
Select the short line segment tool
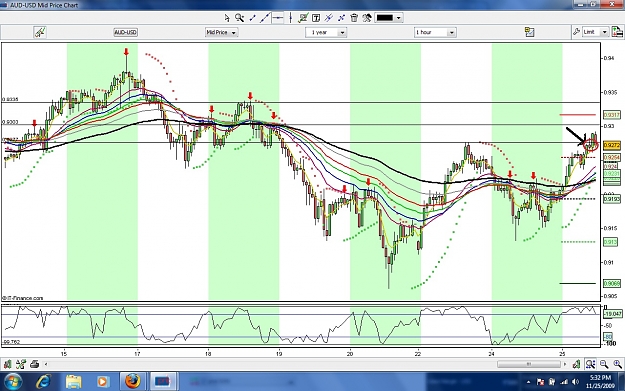252,18
